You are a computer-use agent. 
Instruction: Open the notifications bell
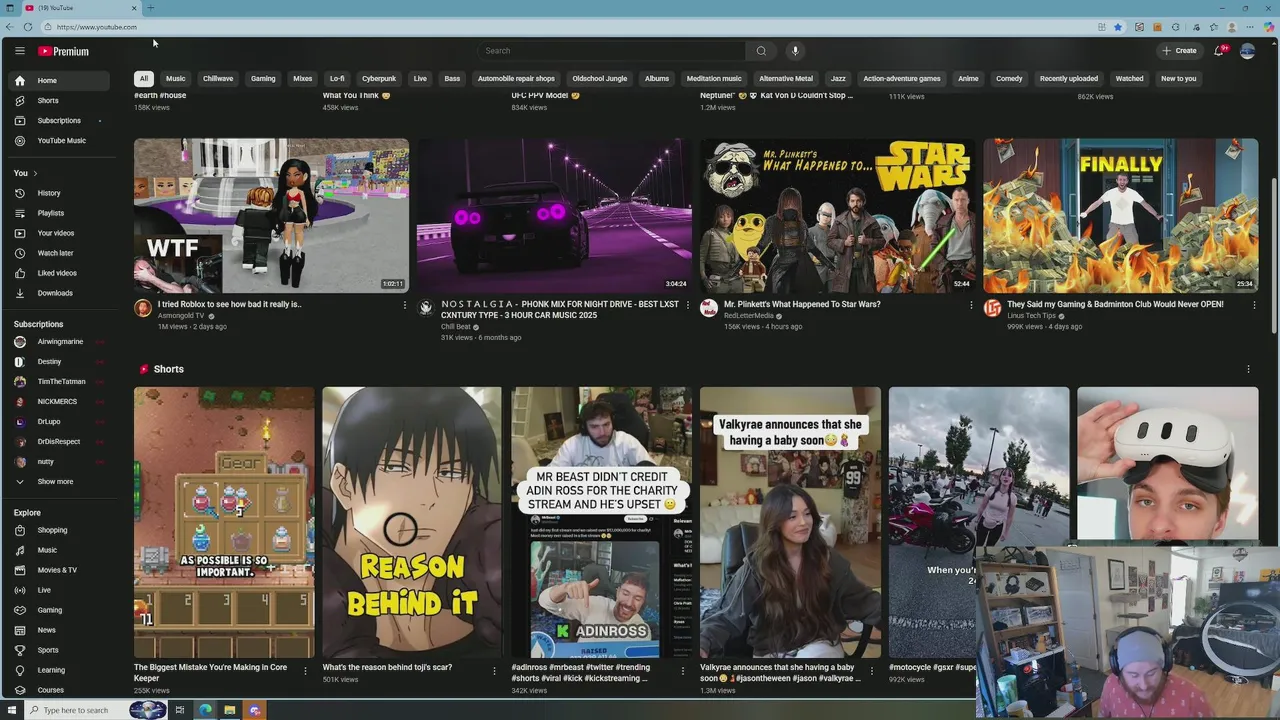(1219, 51)
